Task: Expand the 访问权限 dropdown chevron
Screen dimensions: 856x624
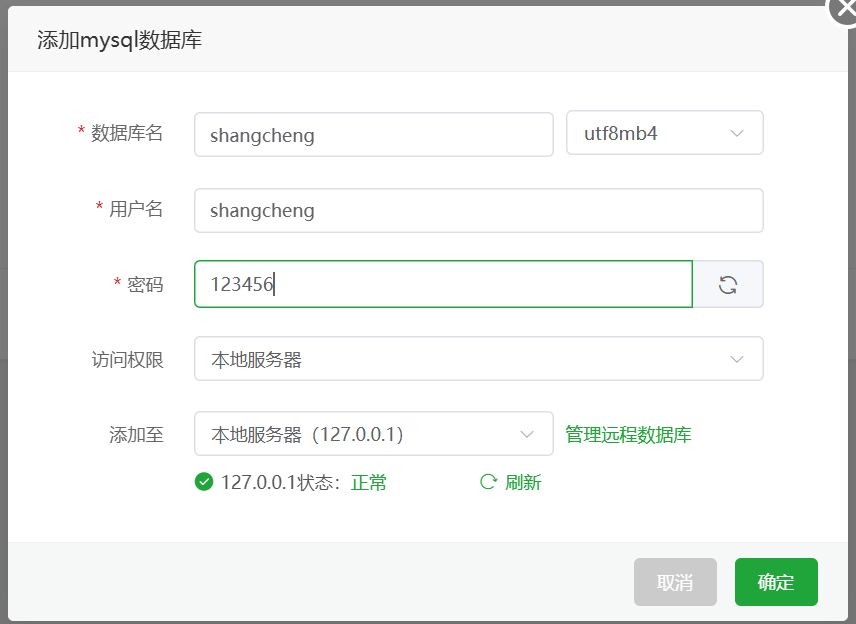Action: (736, 359)
